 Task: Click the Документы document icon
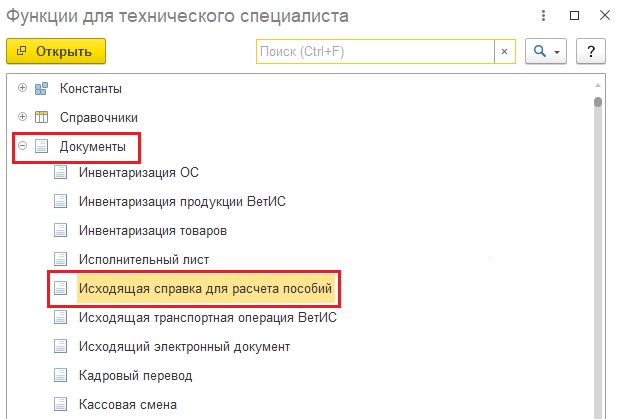tap(42, 146)
